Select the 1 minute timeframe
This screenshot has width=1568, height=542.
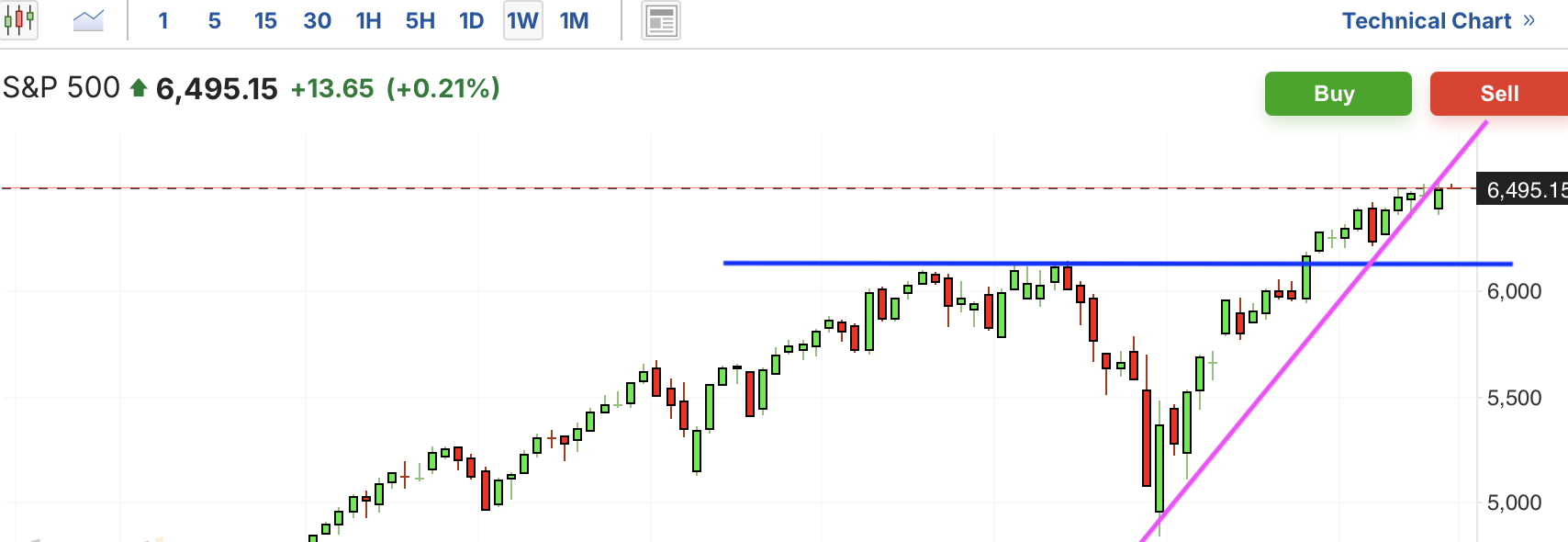[163, 21]
